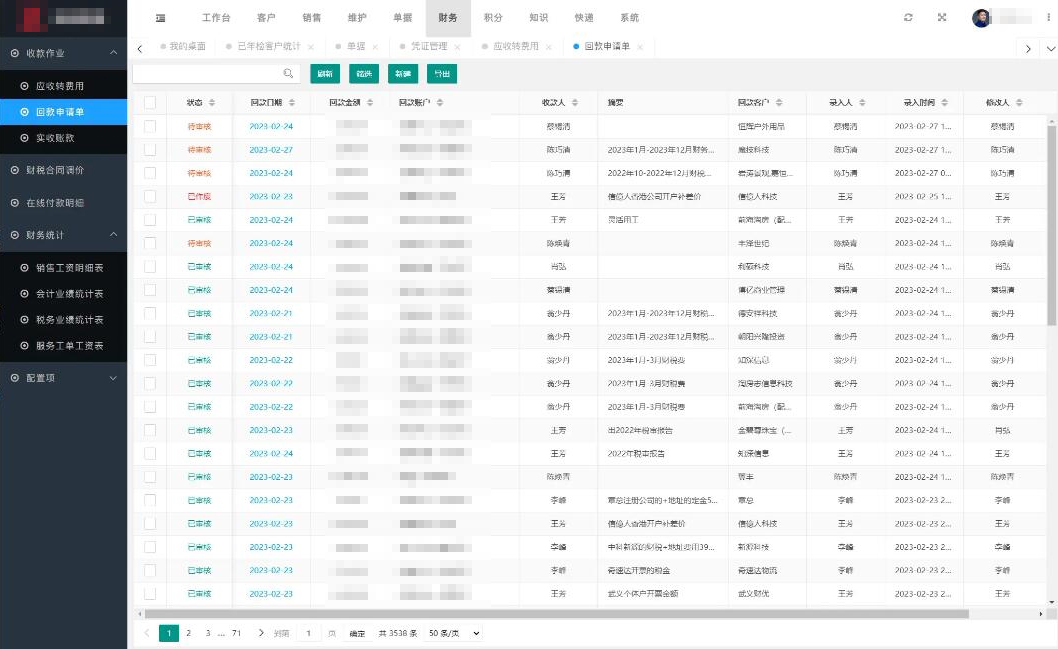Open the tab list dropdown chevron
Image resolution: width=1058 pixels, height=649 pixels.
coord(1050,49)
